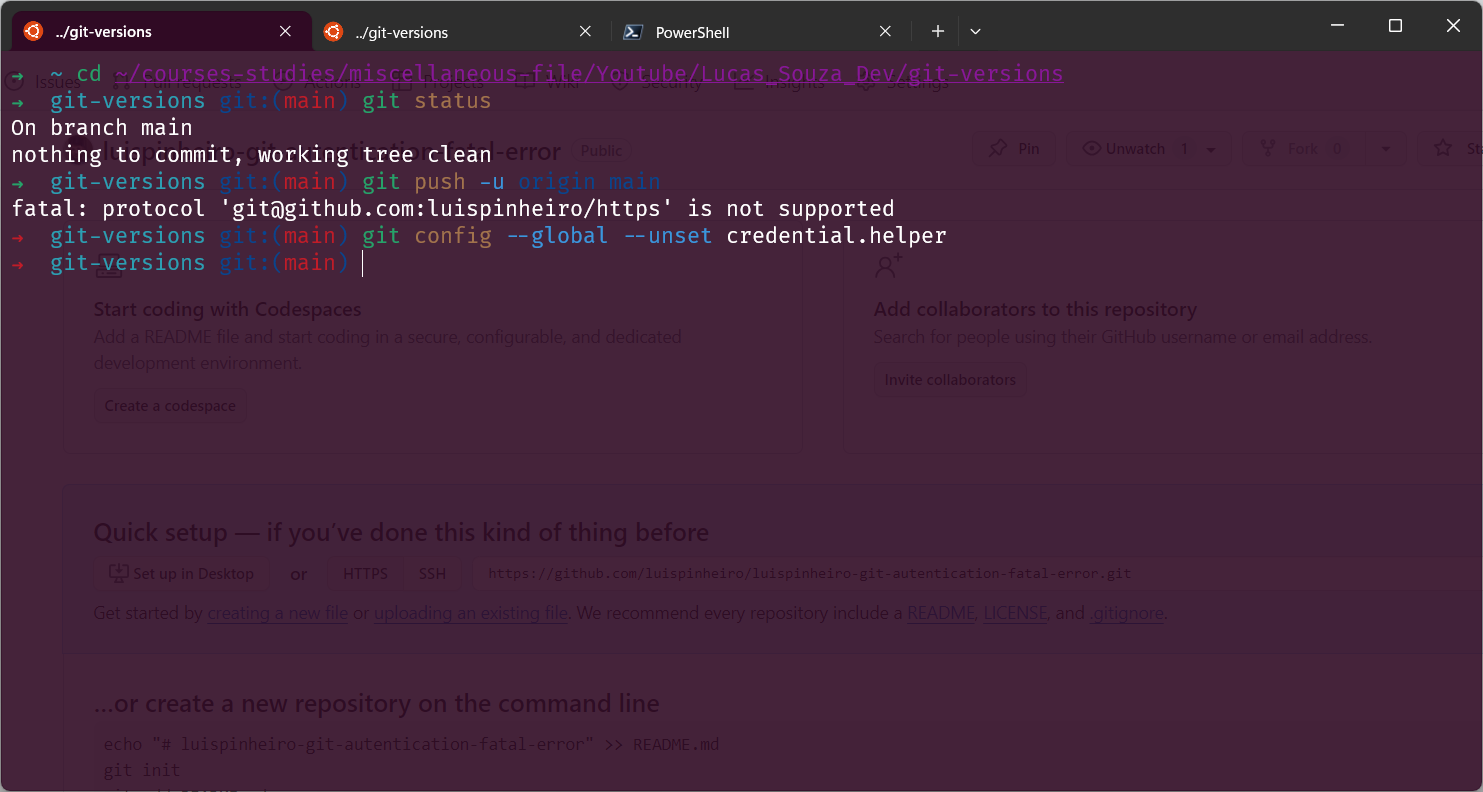Click the 'git push -u origin main' command
The image size is (1483, 792).
point(511,182)
